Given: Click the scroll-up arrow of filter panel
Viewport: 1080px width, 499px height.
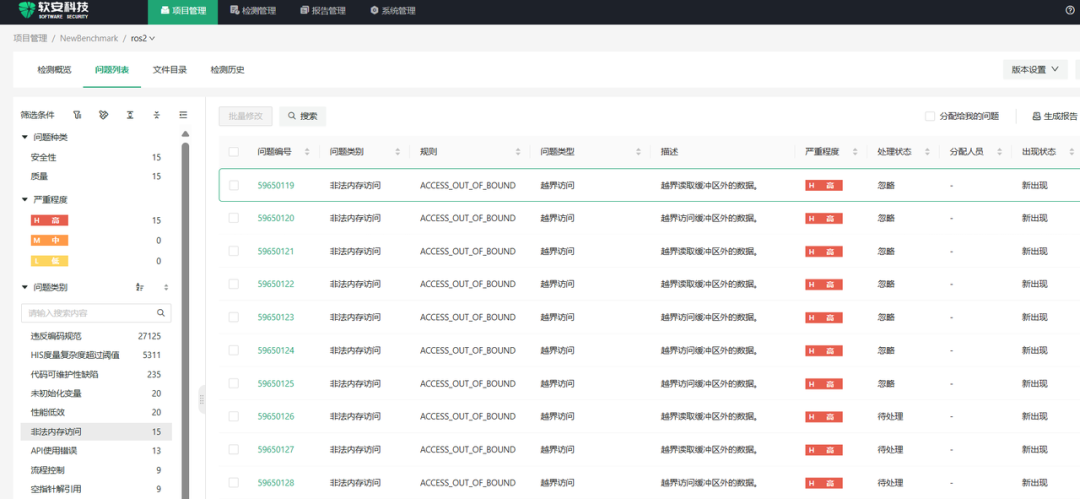Looking at the screenshot, I should [185, 134].
